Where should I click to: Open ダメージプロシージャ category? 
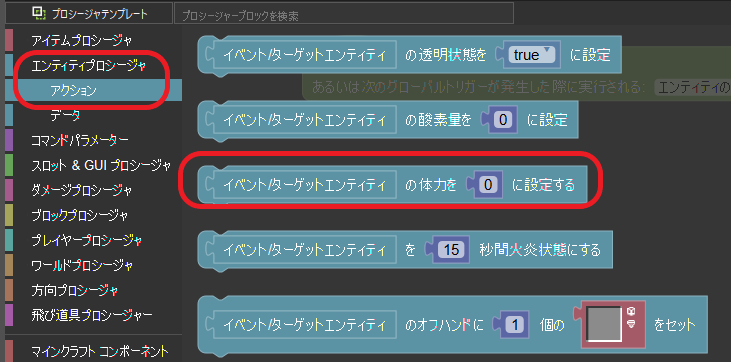82,190
